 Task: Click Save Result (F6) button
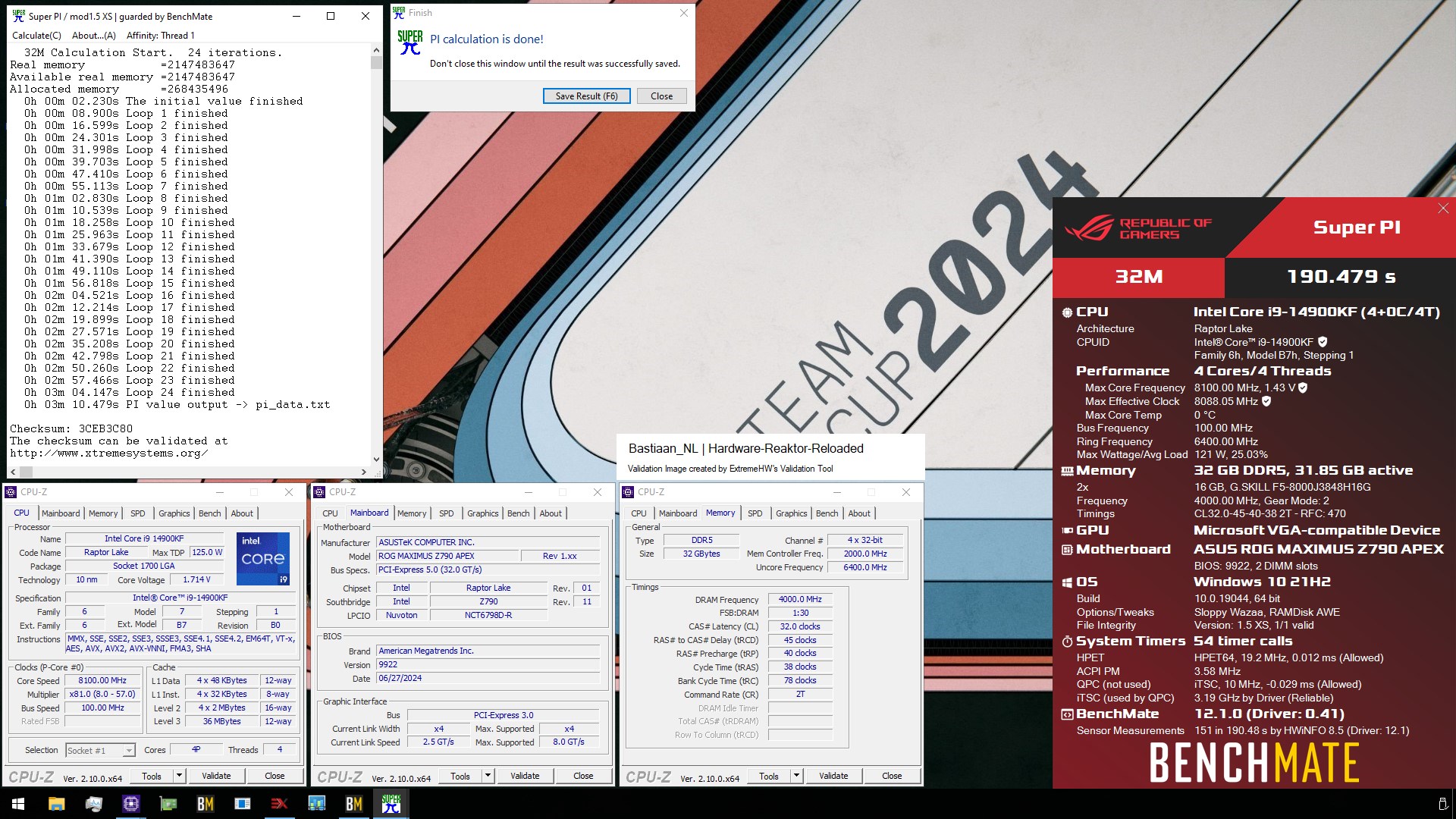pyautogui.click(x=587, y=96)
